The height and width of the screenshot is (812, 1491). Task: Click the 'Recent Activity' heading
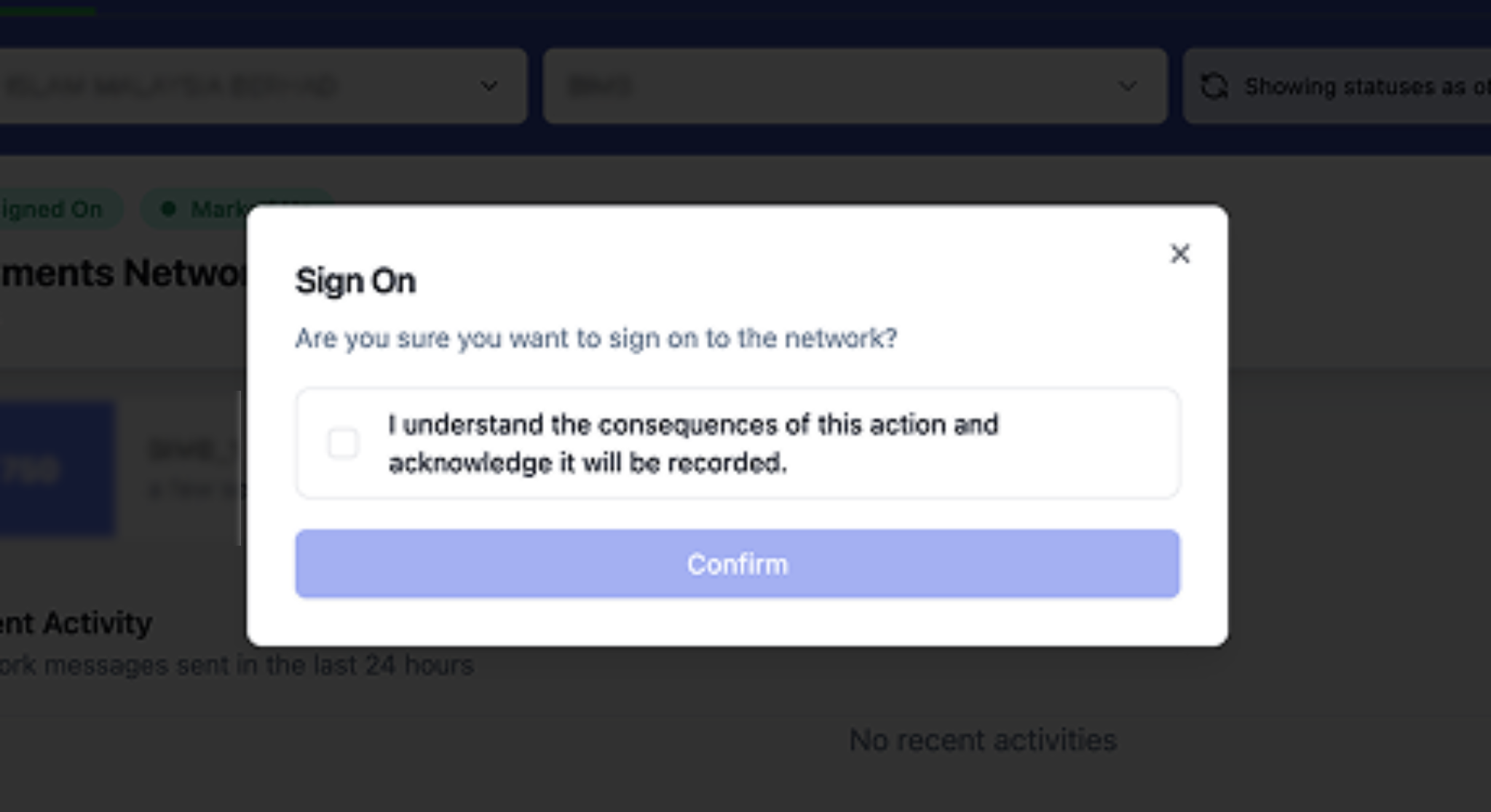pos(76,624)
